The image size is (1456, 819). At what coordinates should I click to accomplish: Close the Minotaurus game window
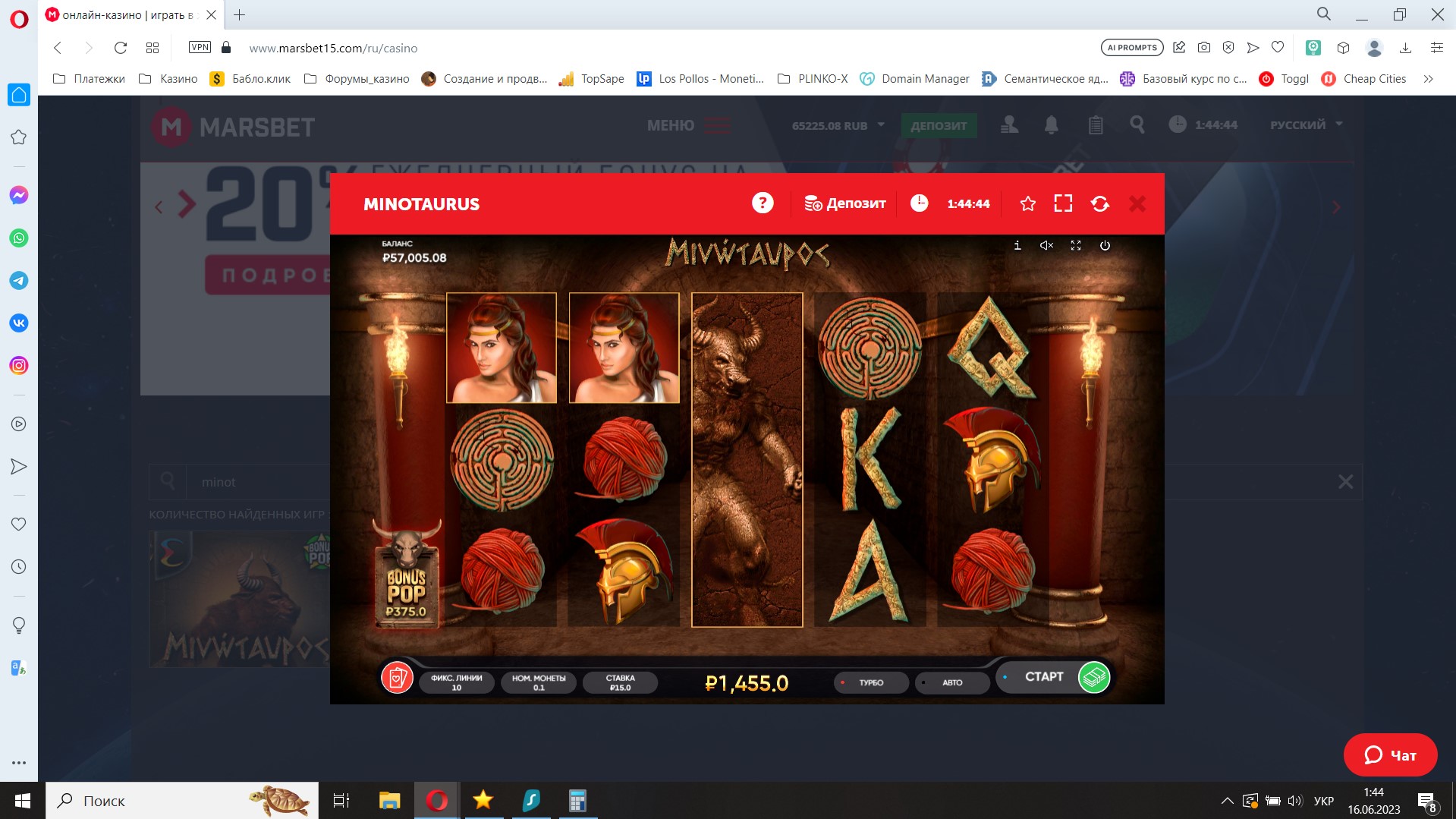[x=1137, y=203]
